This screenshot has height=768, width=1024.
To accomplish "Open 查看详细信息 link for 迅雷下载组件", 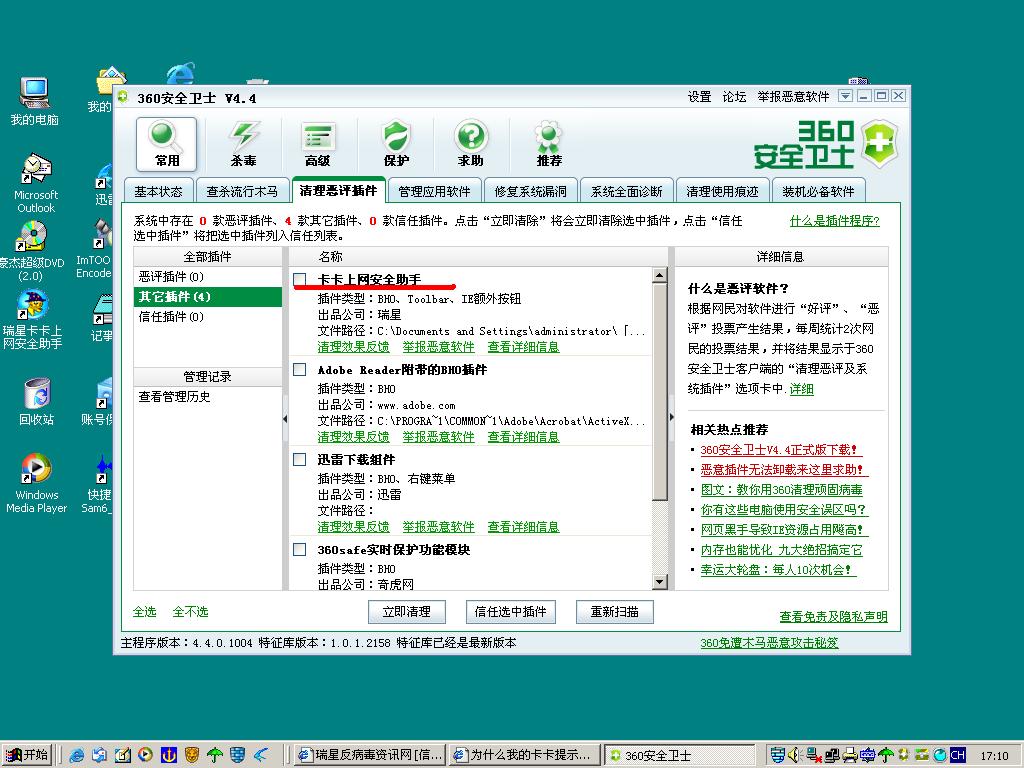I will pyautogui.click(x=523, y=527).
